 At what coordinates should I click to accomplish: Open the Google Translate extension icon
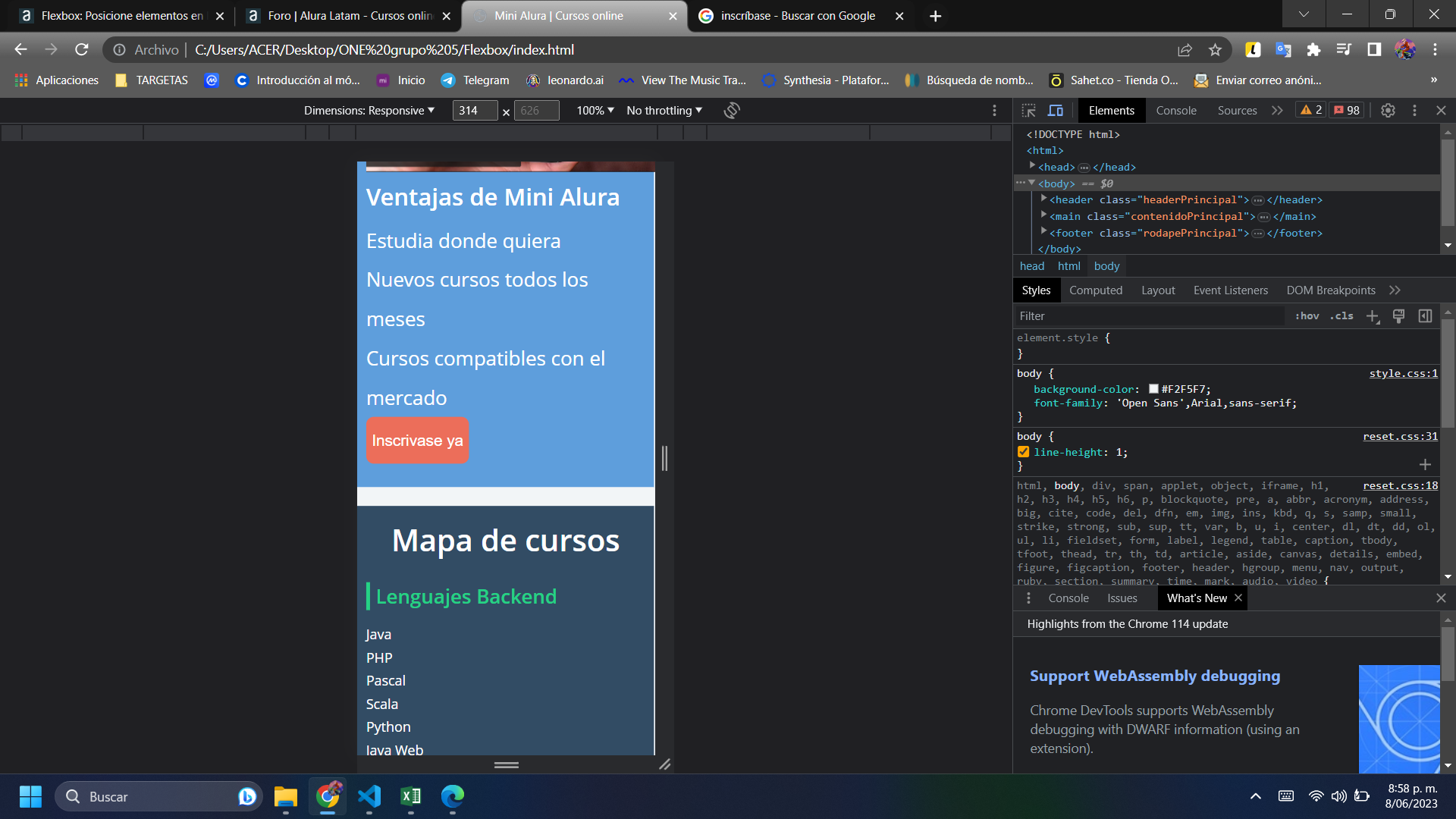click(1283, 50)
